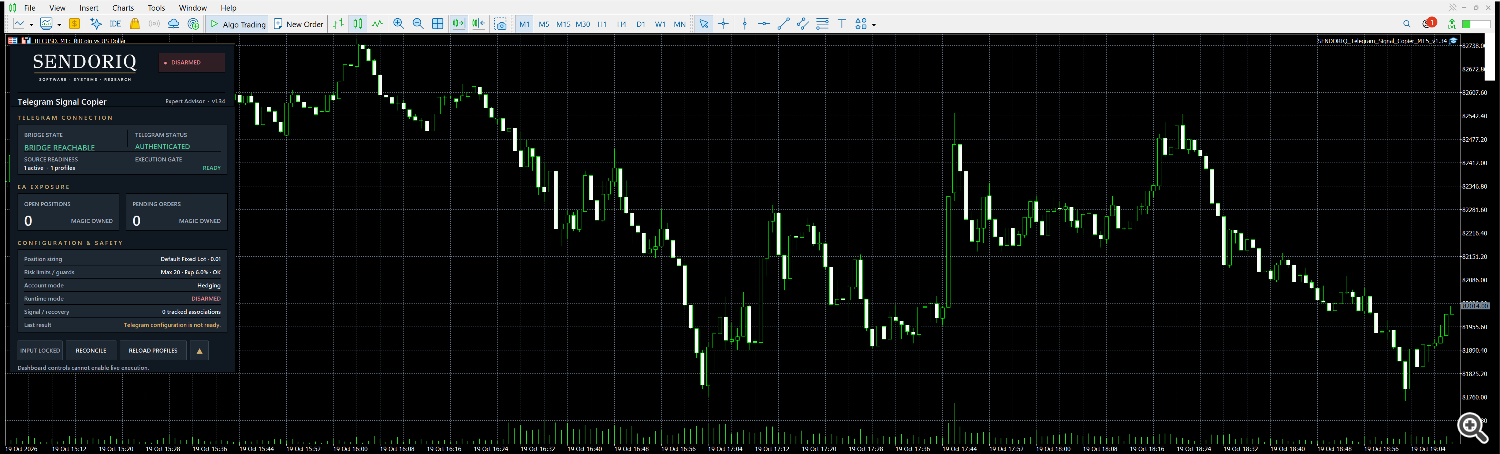Click the dollar Market icon

(74, 23)
